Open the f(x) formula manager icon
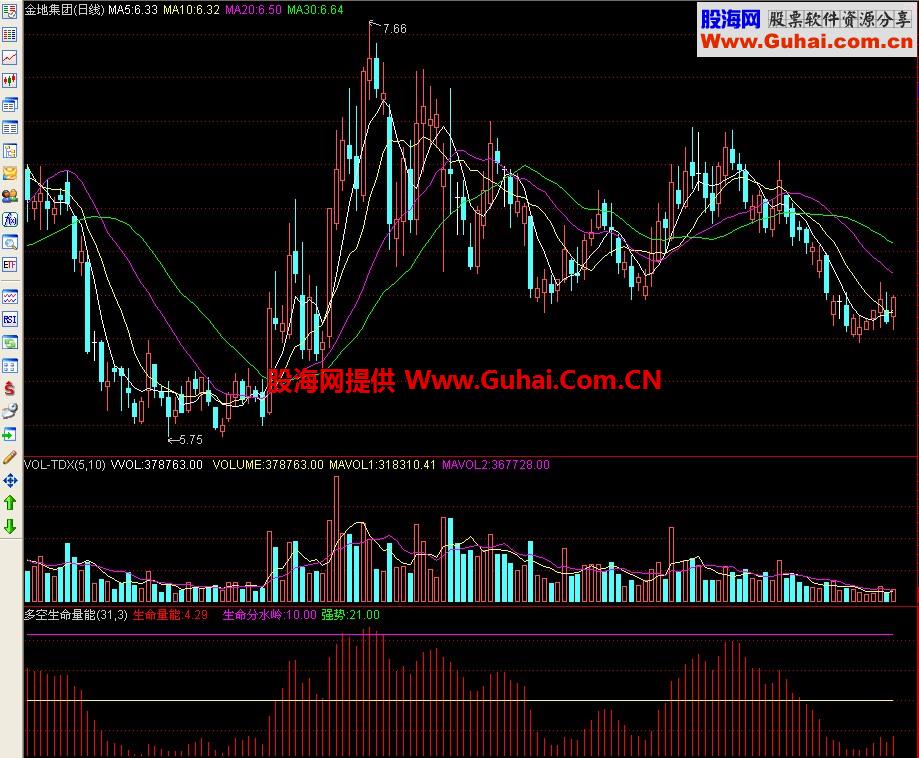This screenshot has width=919, height=758. click(9, 219)
